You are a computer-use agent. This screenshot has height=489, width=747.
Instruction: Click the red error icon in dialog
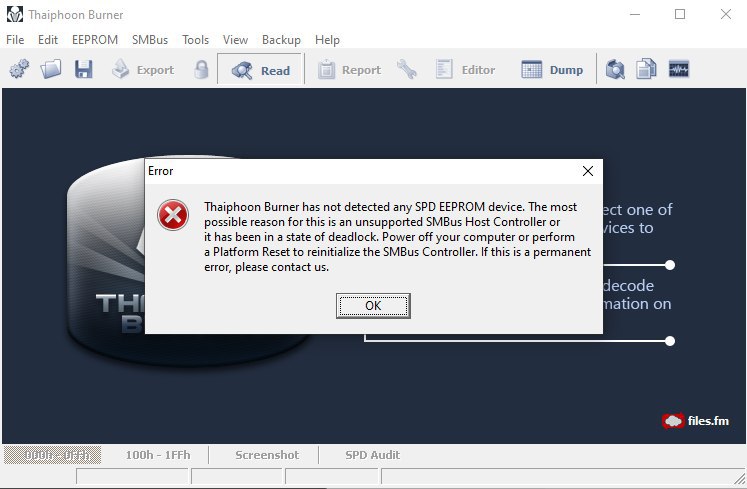point(173,215)
